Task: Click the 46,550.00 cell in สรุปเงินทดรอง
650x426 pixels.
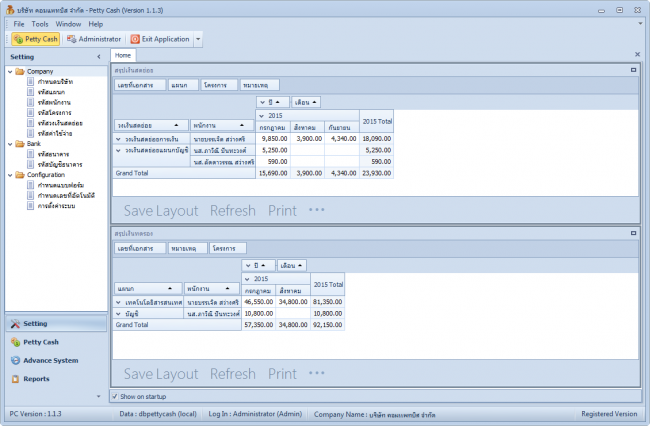Action: point(259,302)
